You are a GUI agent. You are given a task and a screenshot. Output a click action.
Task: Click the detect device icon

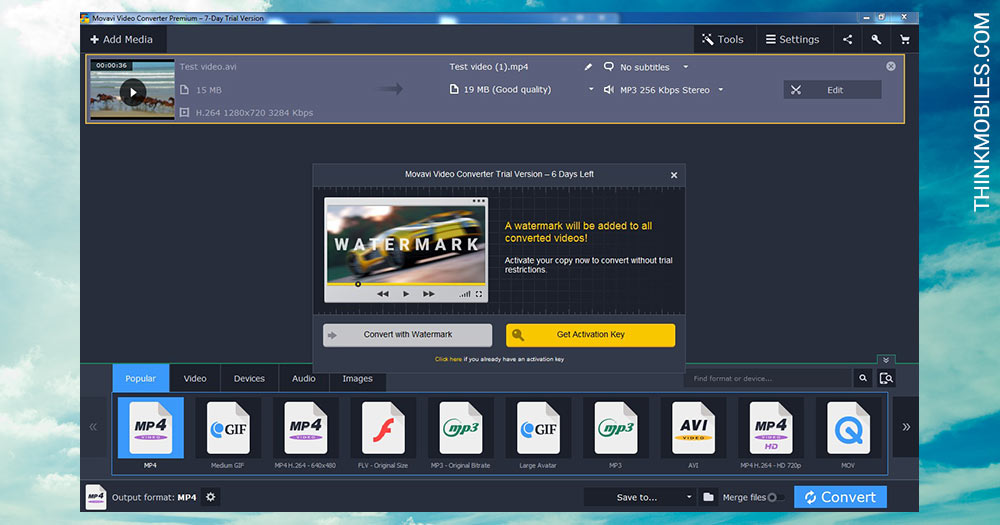point(886,378)
